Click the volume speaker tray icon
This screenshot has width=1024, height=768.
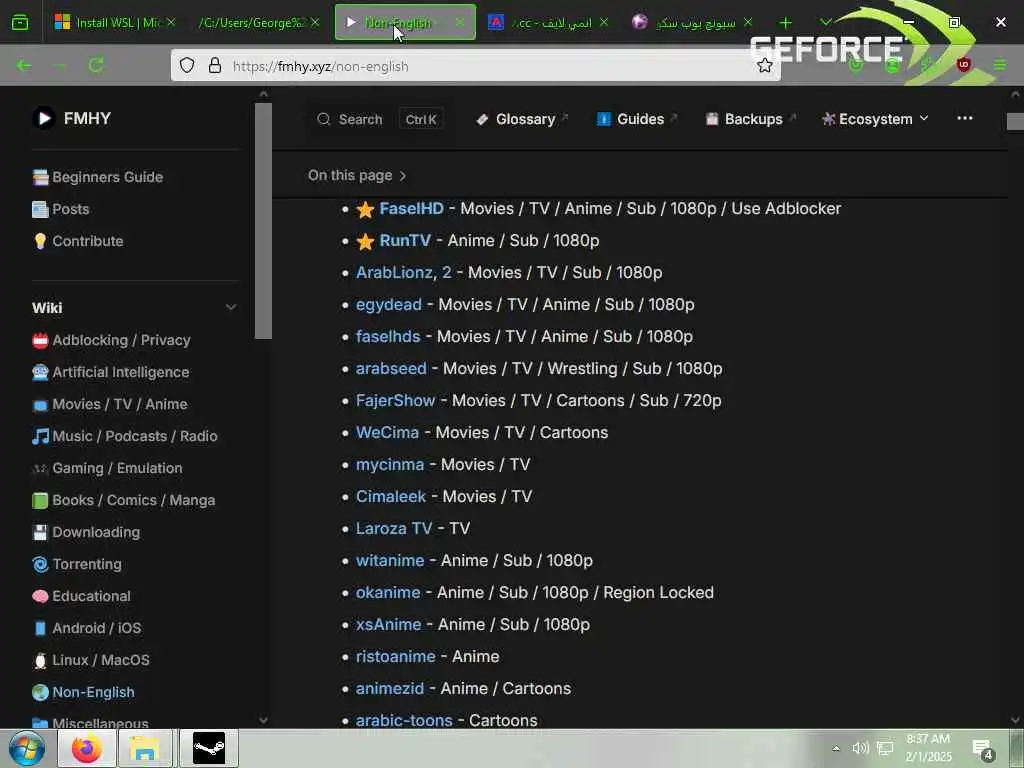[x=860, y=748]
